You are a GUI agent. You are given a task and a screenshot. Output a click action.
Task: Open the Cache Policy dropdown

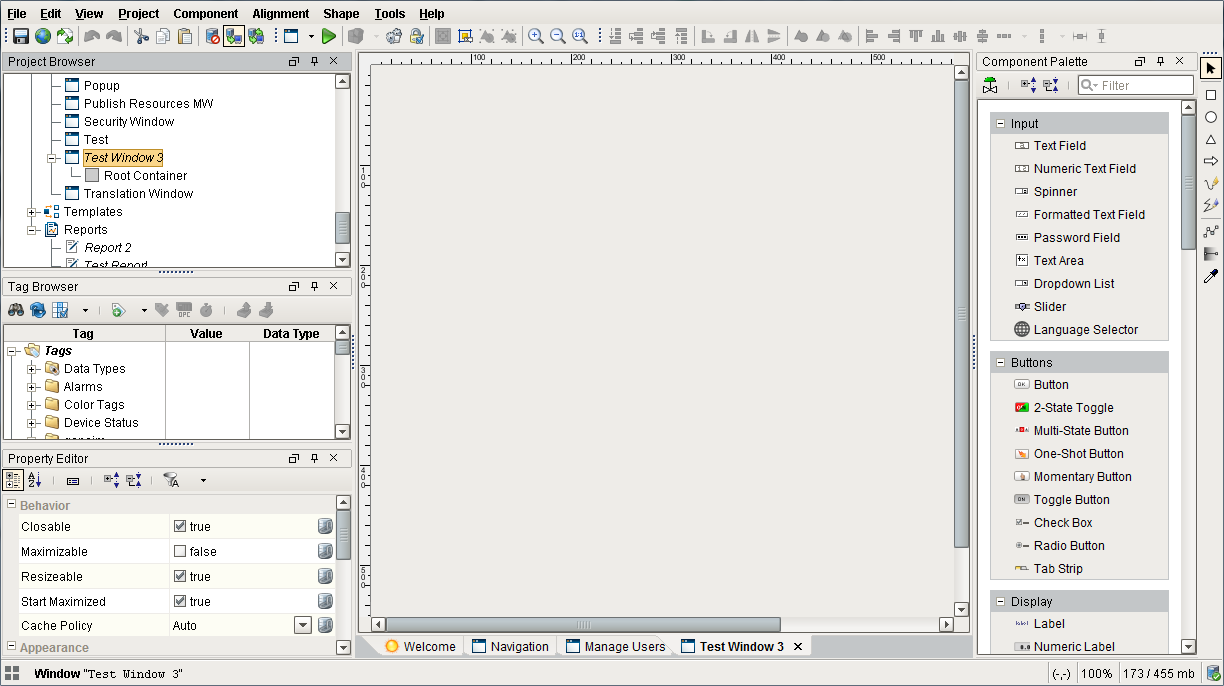tap(302, 626)
